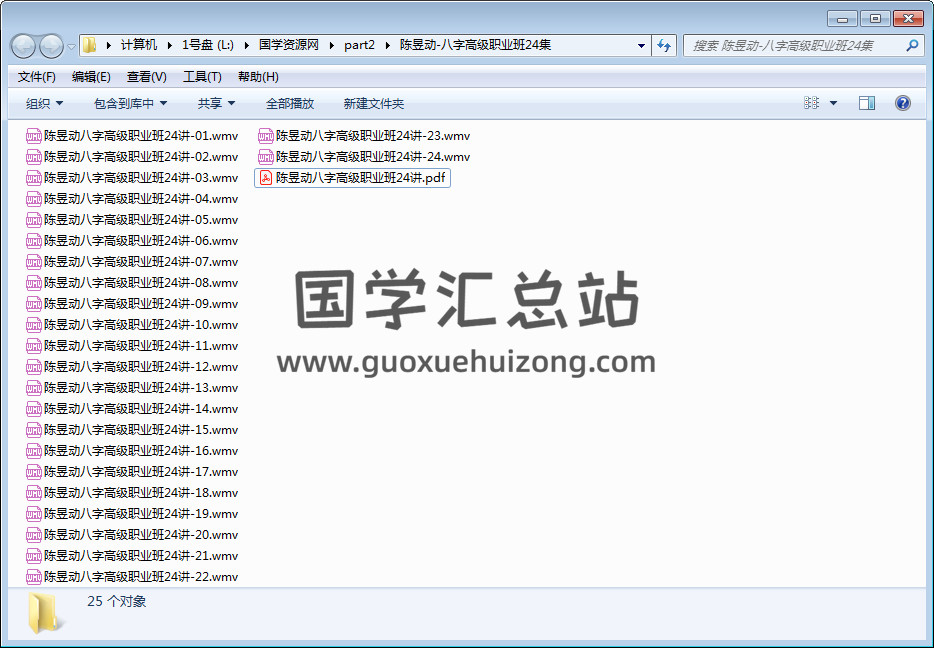Image resolution: width=934 pixels, height=648 pixels.
Task: Click the magnifier search icon
Action: click(912, 45)
